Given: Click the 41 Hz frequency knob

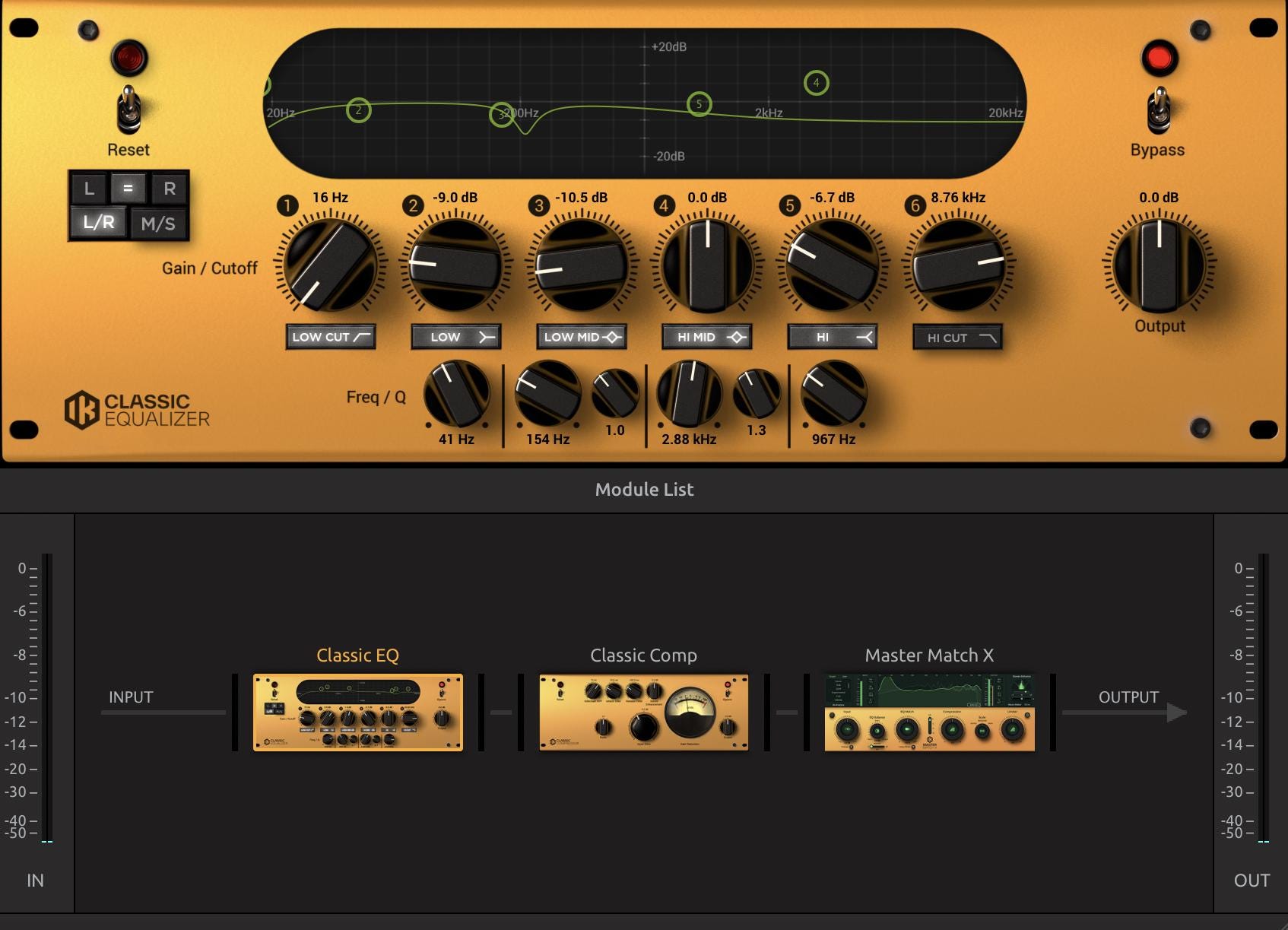Looking at the screenshot, I should (x=456, y=394).
